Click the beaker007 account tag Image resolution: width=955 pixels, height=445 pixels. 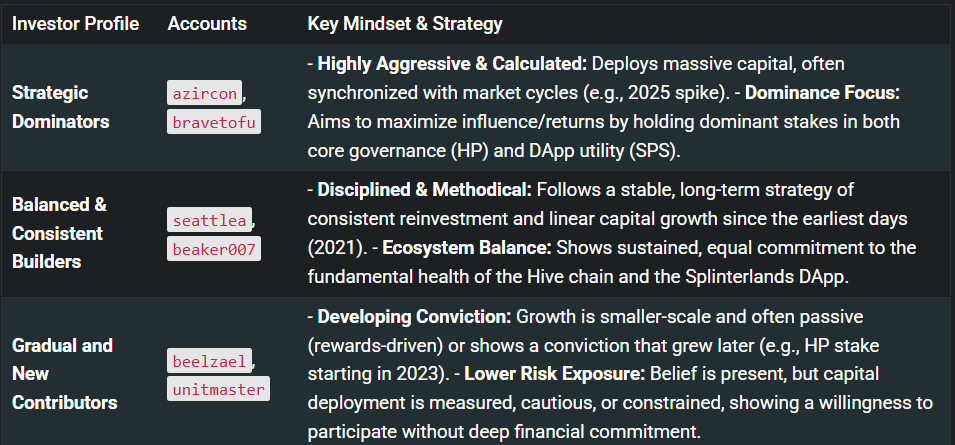point(213,248)
